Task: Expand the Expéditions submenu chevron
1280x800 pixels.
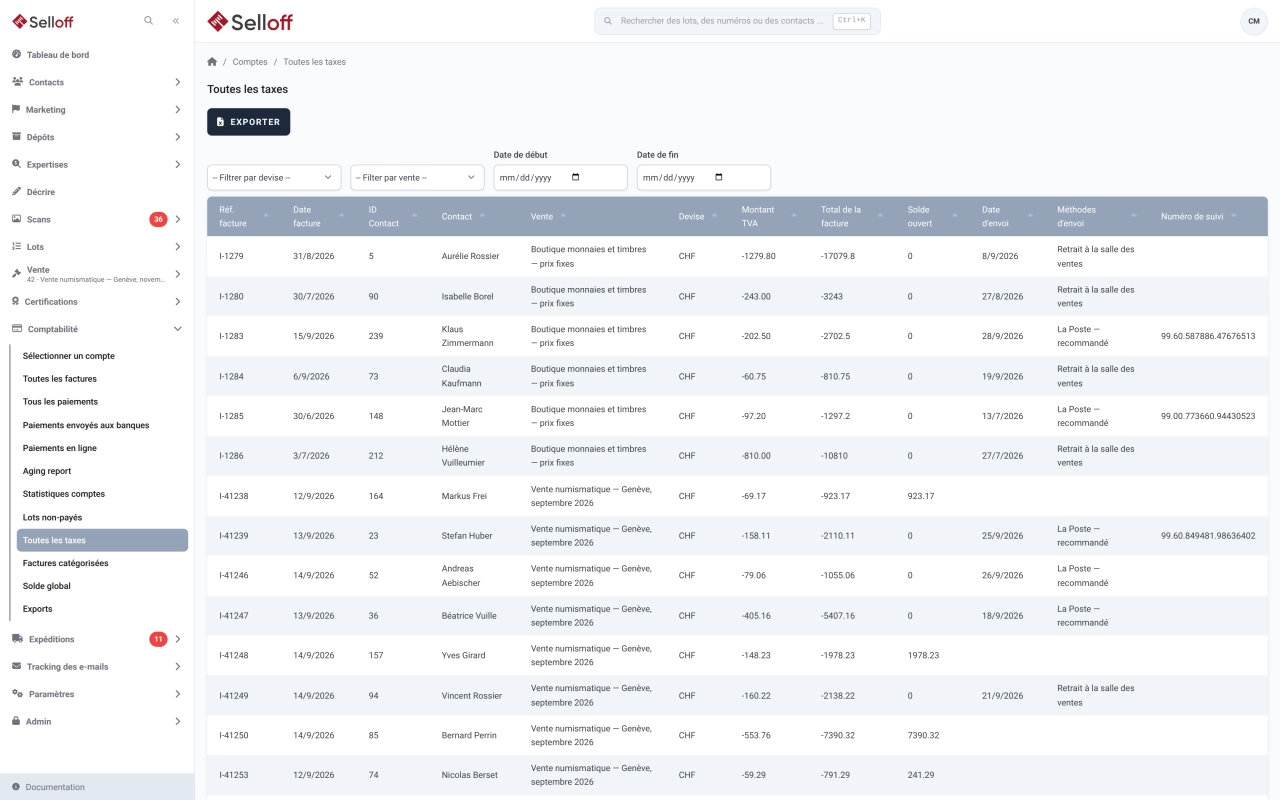Action: pyautogui.click(x=177, y=639)
